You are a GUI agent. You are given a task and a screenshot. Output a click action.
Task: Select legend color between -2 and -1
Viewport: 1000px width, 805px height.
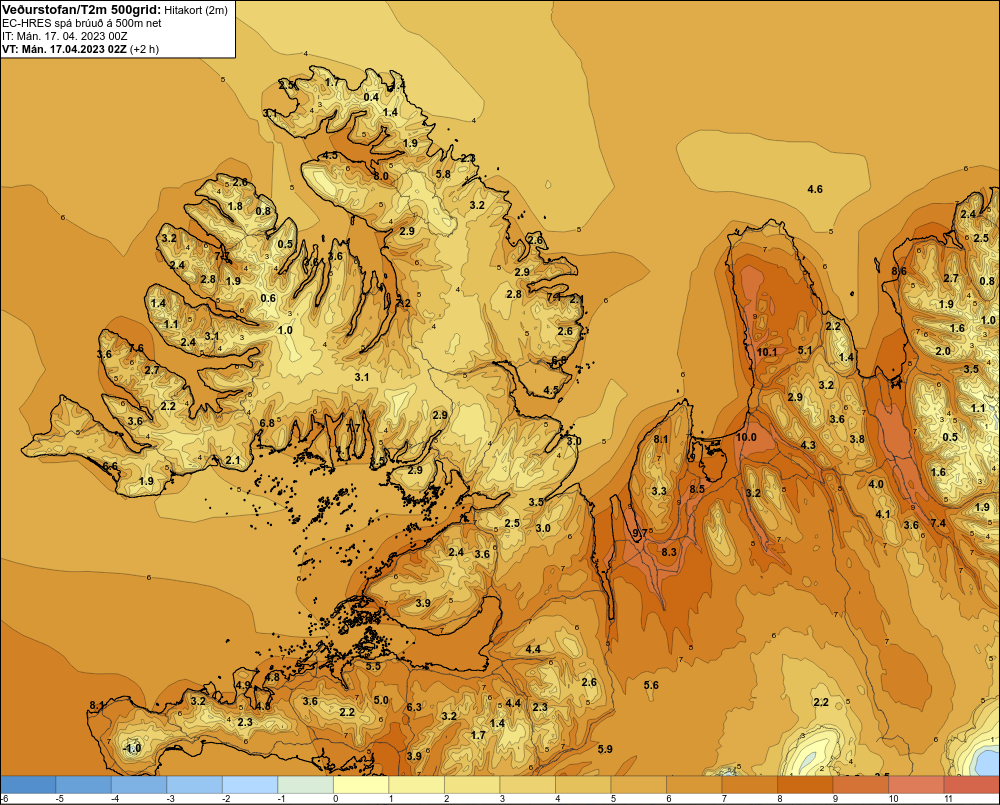250,785
